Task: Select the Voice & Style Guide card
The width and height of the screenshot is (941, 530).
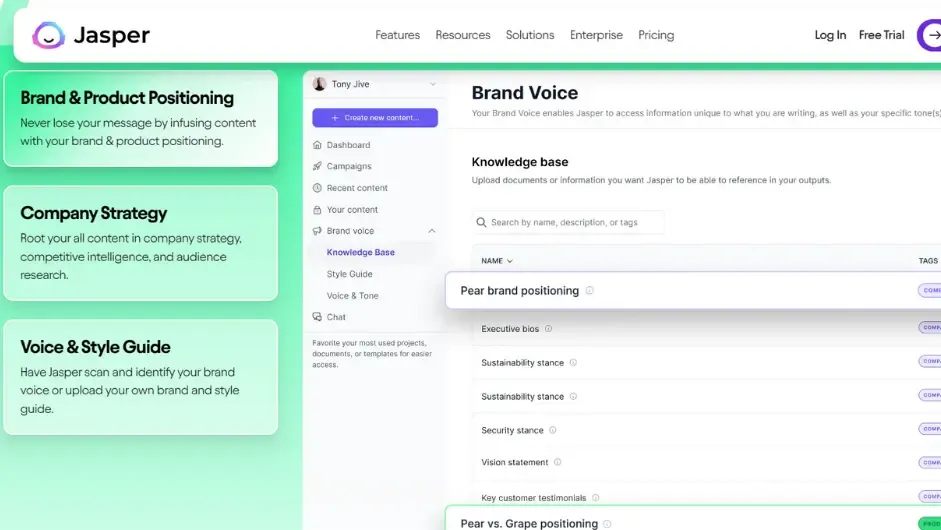Action: tap(140, 376)
